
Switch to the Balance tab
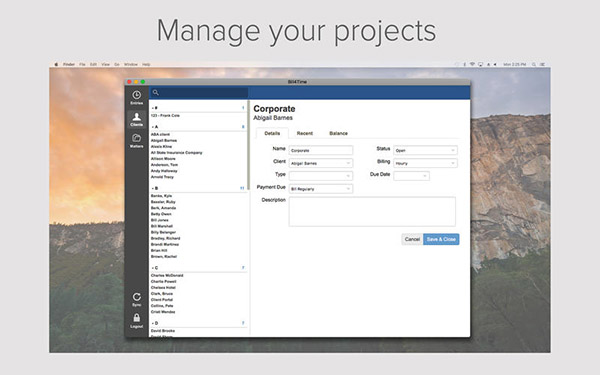(x=338, y=133)
